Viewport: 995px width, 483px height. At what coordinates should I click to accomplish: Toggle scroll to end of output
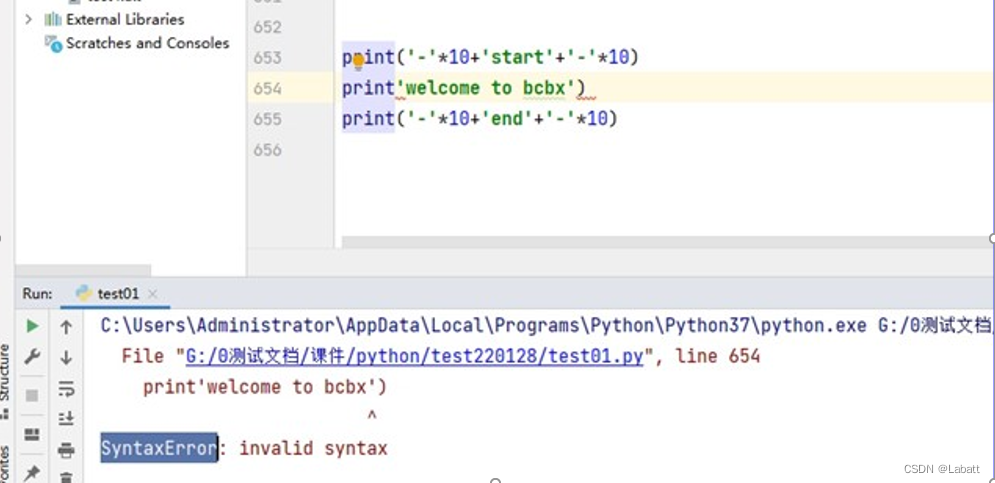pyautogui.click(x=66, y=418)
